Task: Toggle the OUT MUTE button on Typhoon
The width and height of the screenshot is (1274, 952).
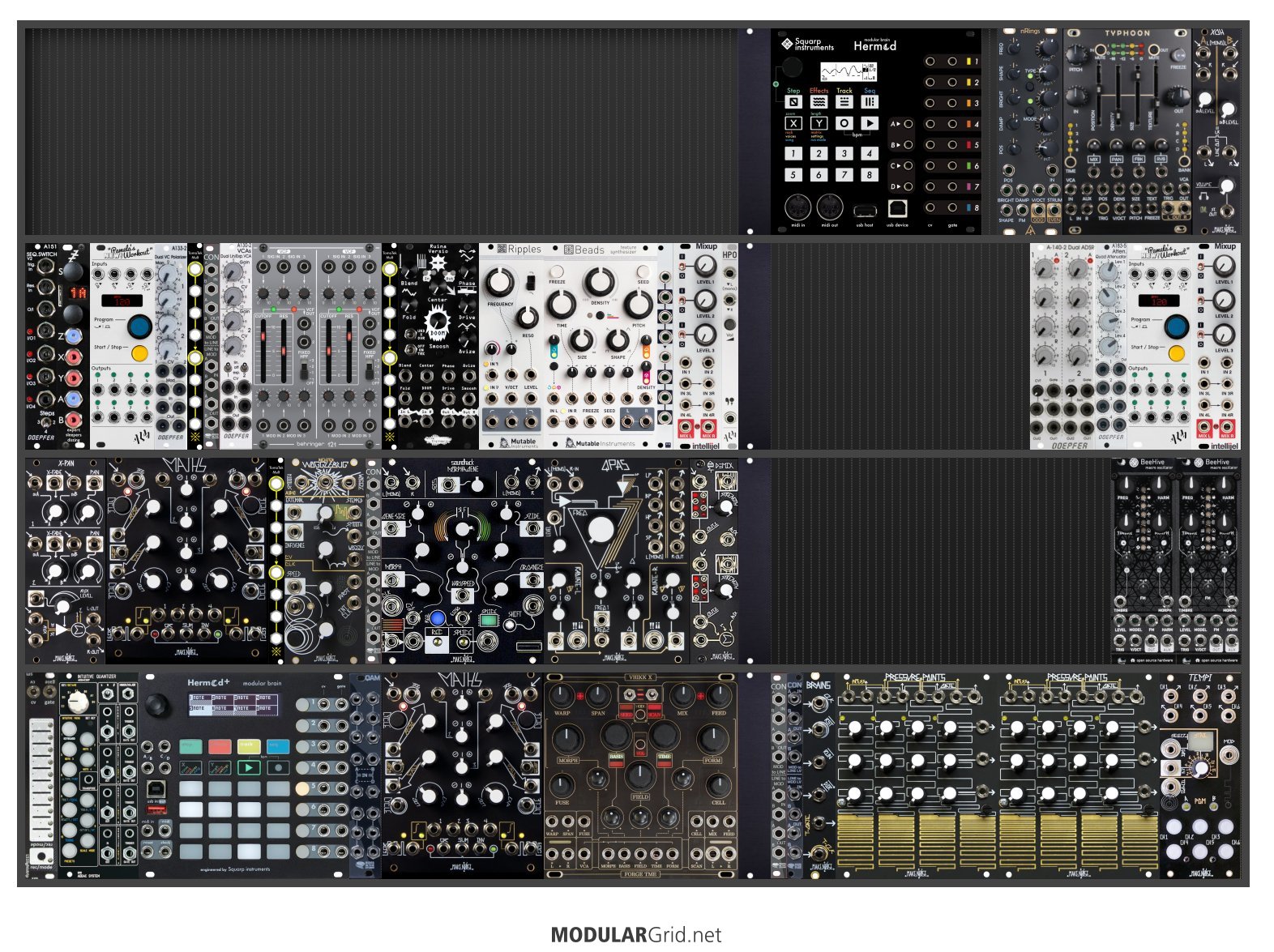Action: pyautogui.click(x=1152, y=50)
